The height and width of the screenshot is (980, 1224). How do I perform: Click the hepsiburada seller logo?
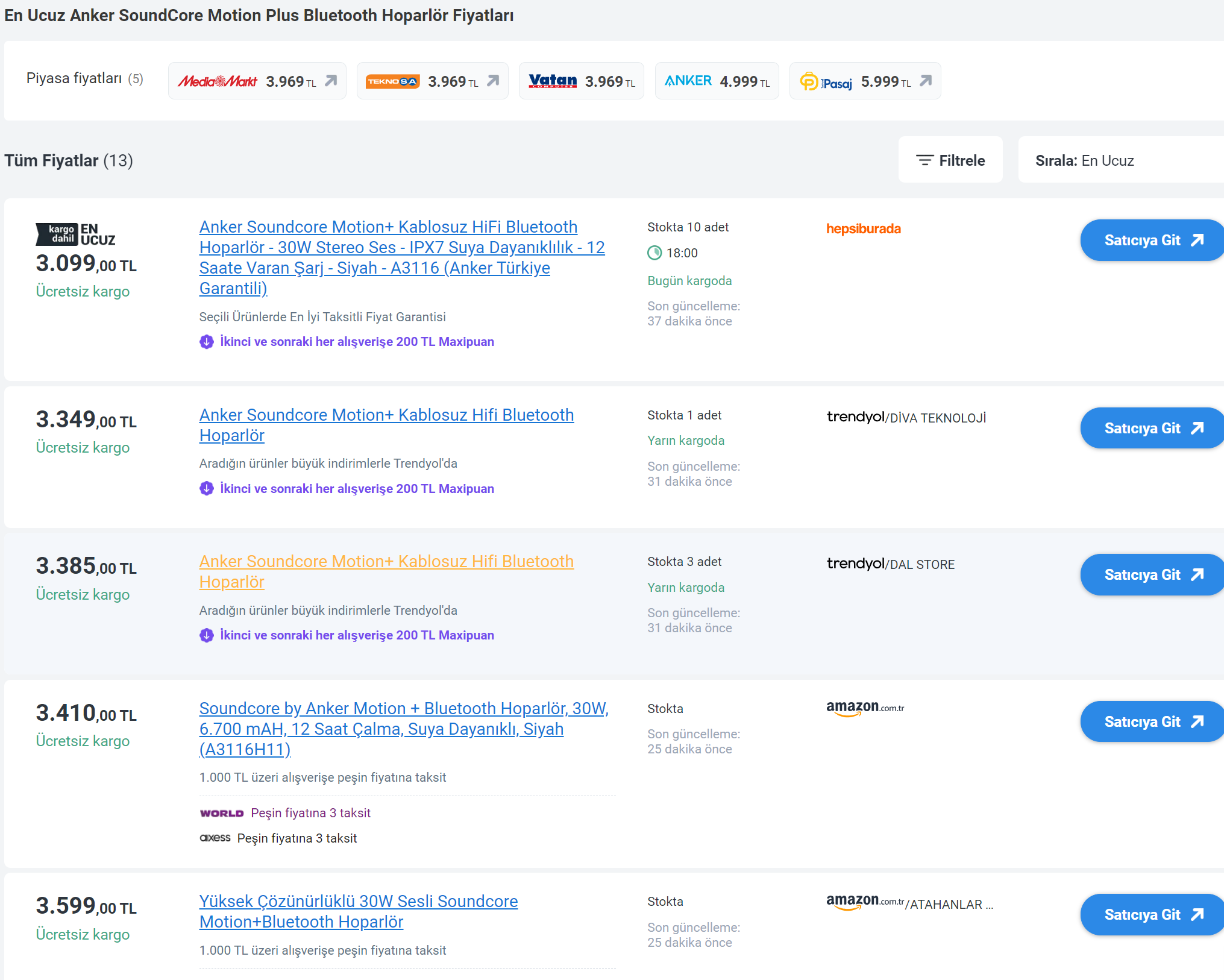[863, 228]
